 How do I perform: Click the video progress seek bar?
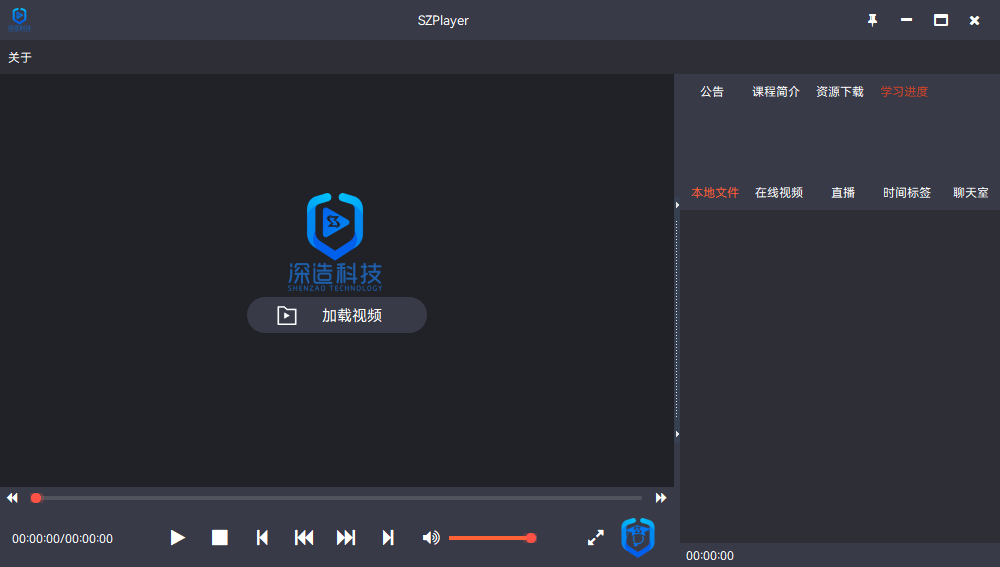point(336,497)
